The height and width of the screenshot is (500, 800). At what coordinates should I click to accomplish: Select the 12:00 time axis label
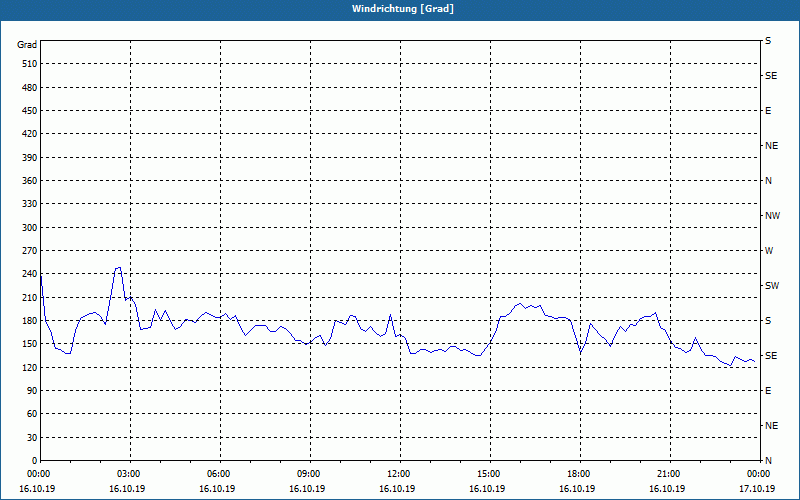[397, 474]
